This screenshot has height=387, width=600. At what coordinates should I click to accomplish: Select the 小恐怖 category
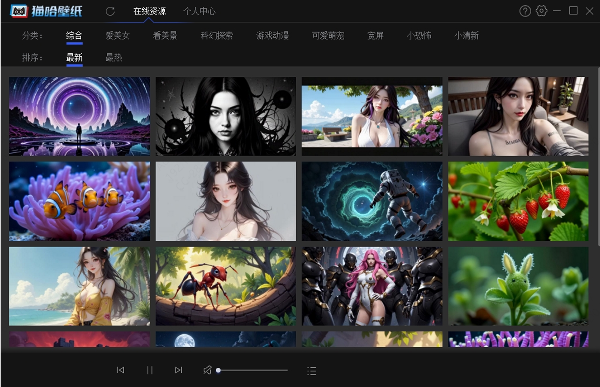419,36
